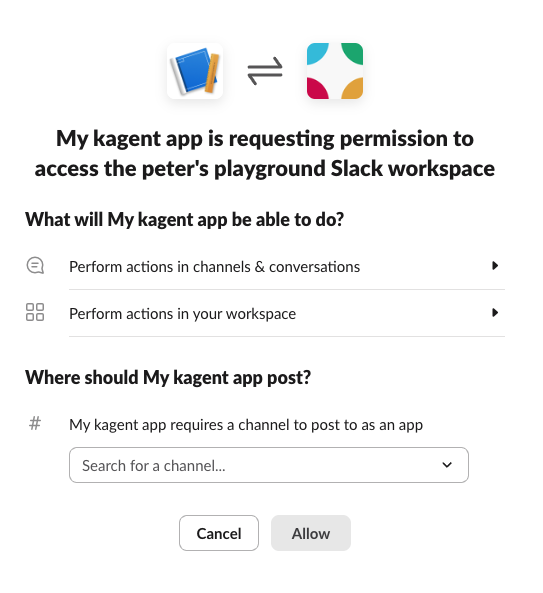
Task: Open the channel dropdown chevron
Action: click(x=447, y=465)
